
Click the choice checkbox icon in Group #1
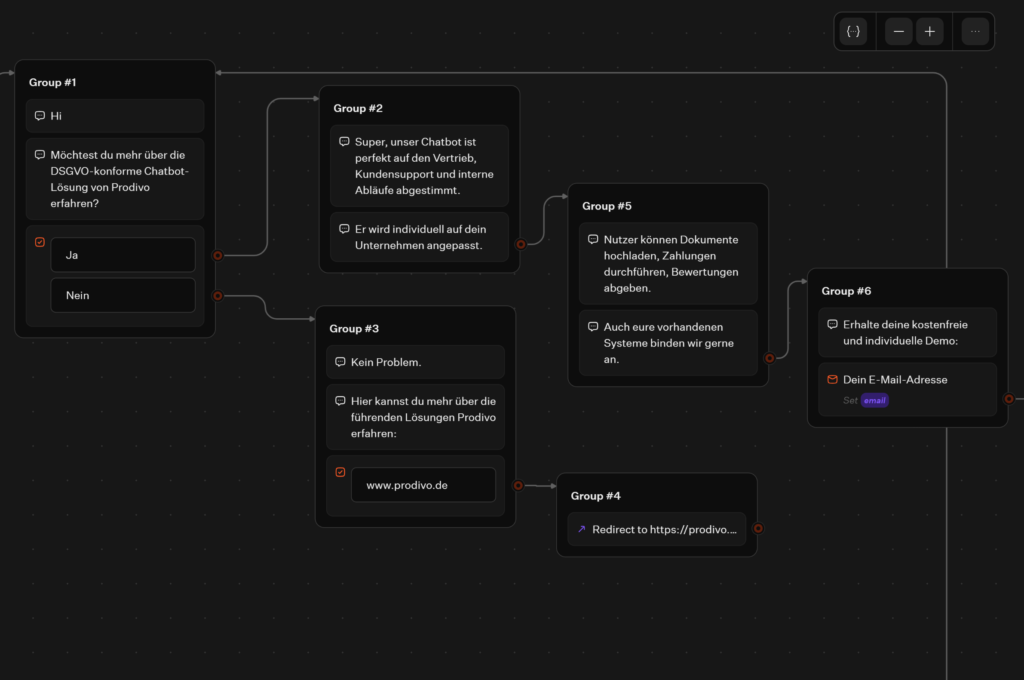click(x=40, y=242)
